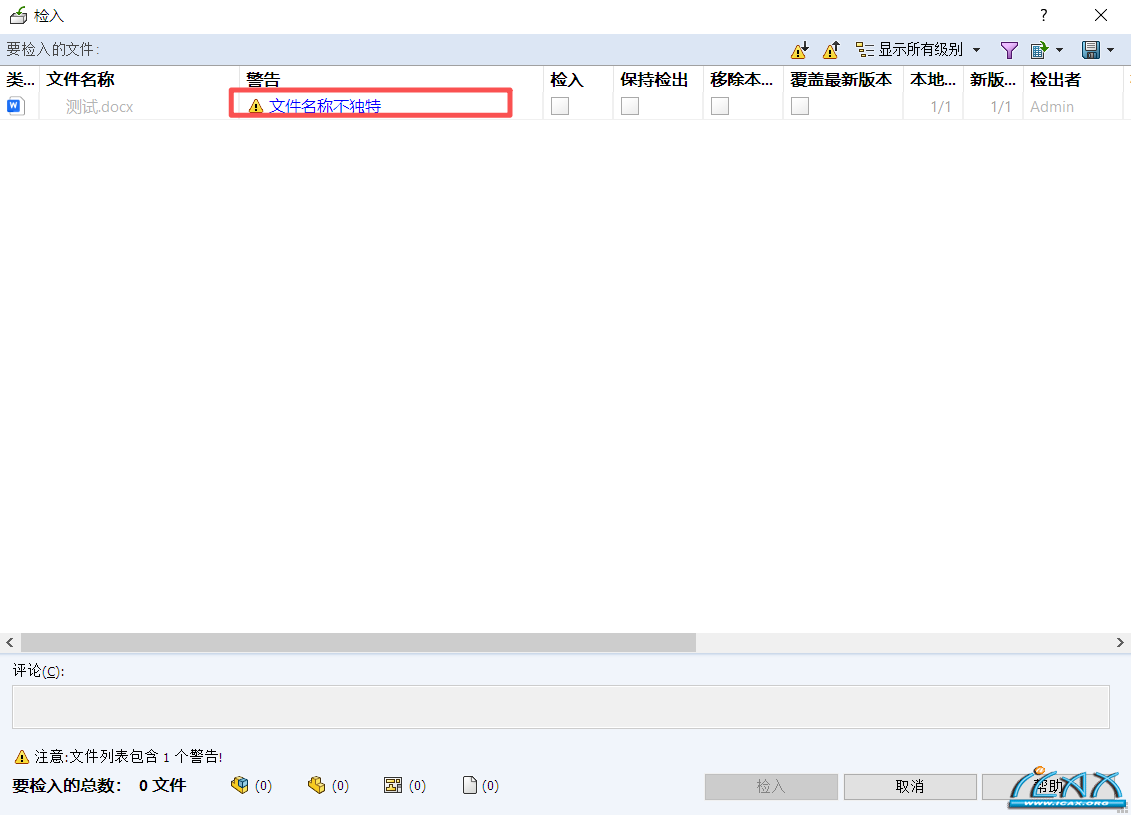Click the 注意:文件列表包含 1 个警告 note
This screenshot has height=815, width=1131.
128,757
